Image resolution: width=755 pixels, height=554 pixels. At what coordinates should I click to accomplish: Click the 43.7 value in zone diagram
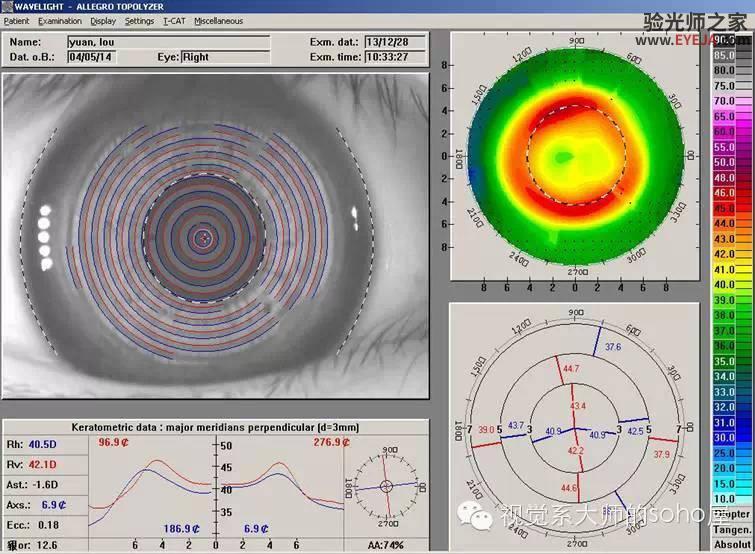click(516, 425)
